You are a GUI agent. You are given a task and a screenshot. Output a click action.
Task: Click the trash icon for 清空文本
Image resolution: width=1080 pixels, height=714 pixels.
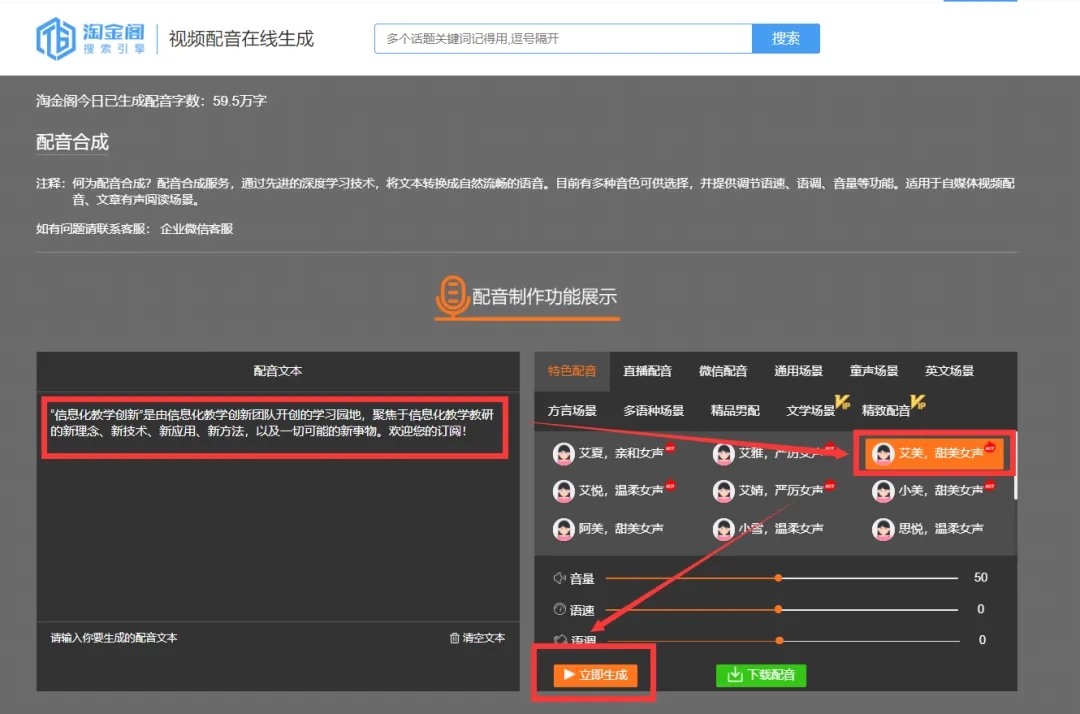point(455,638)
